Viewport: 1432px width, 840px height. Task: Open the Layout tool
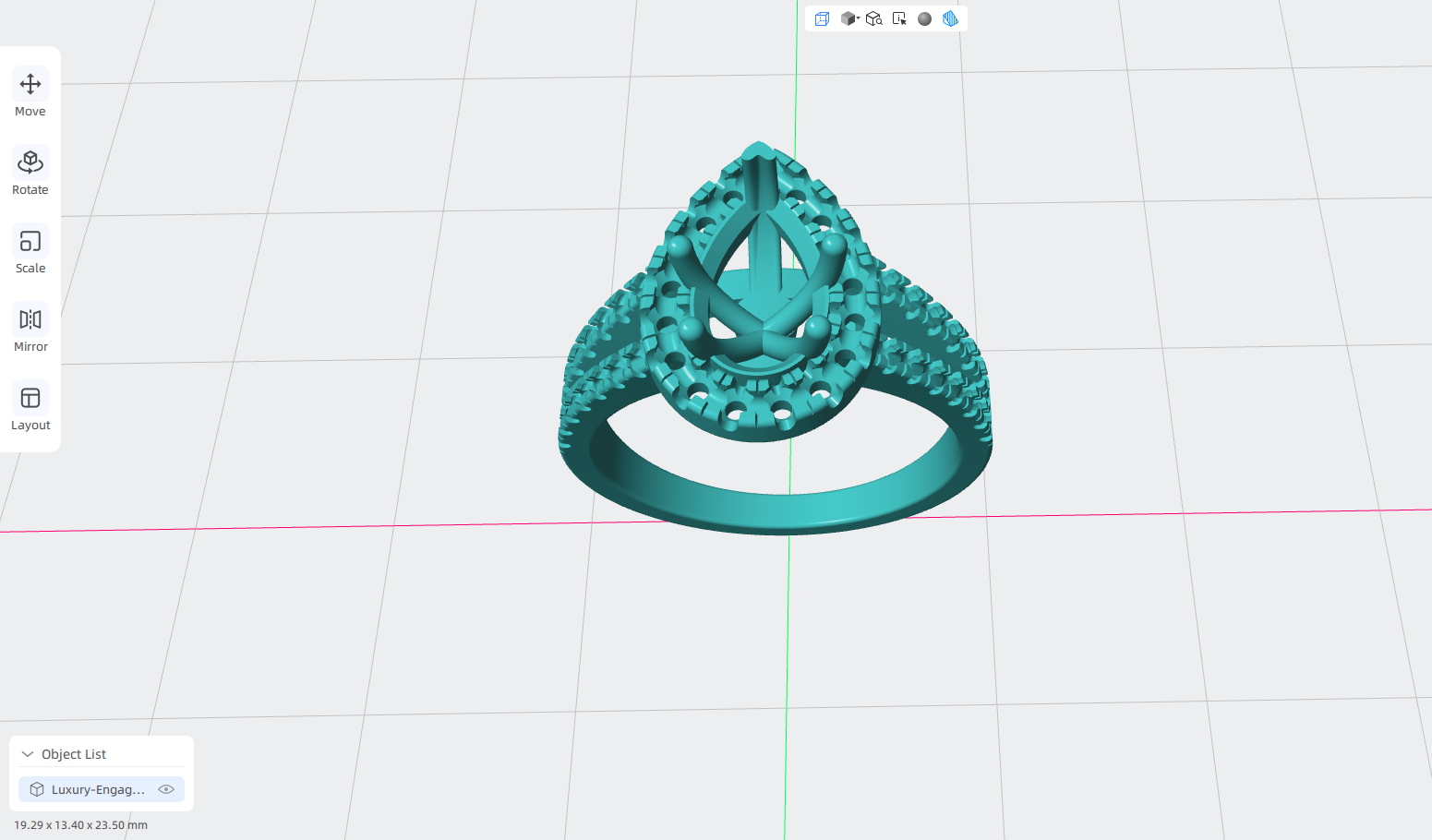click(x=30, y=407)
